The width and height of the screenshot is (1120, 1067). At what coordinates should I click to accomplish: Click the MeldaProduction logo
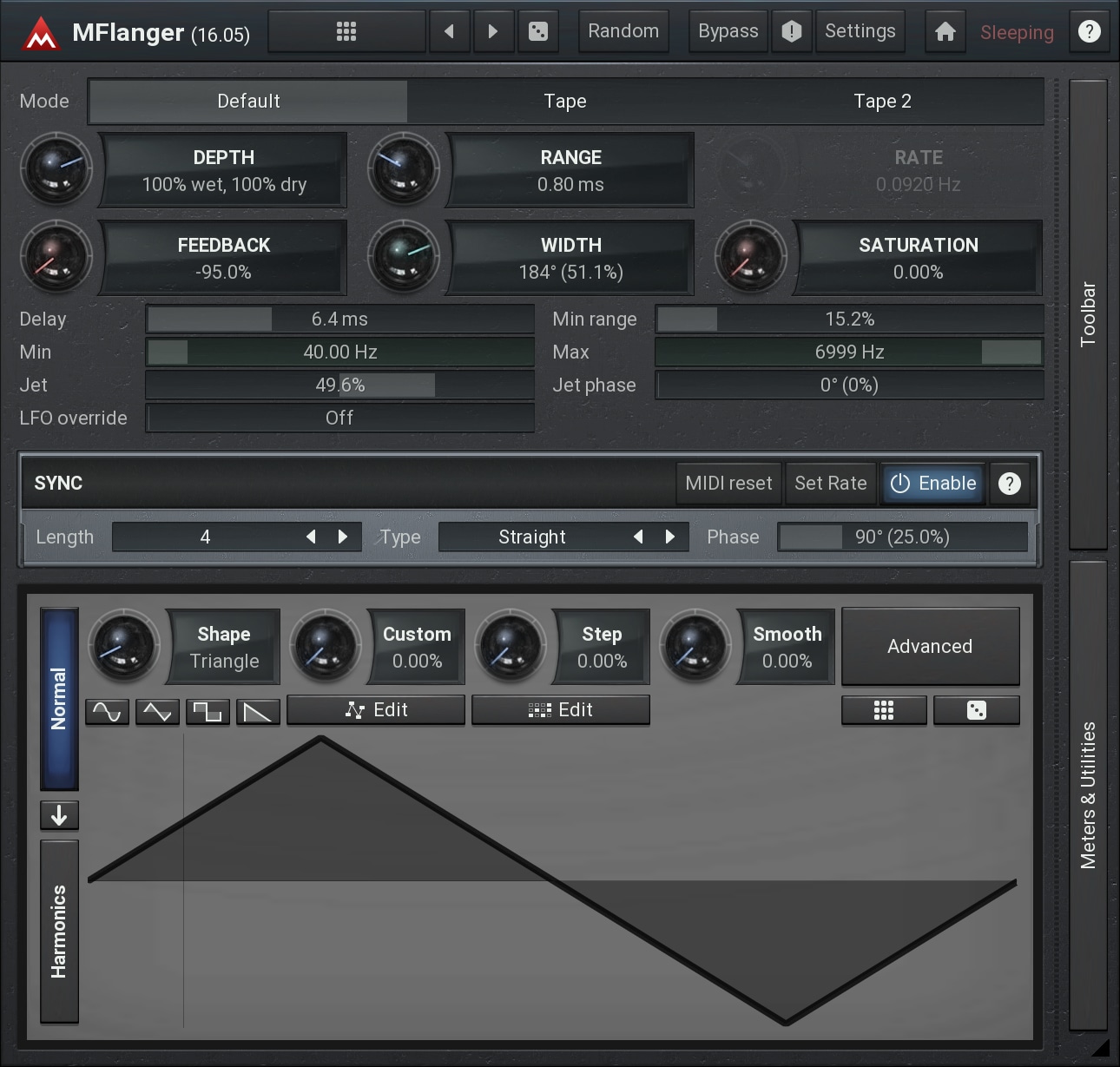(40, 34)
